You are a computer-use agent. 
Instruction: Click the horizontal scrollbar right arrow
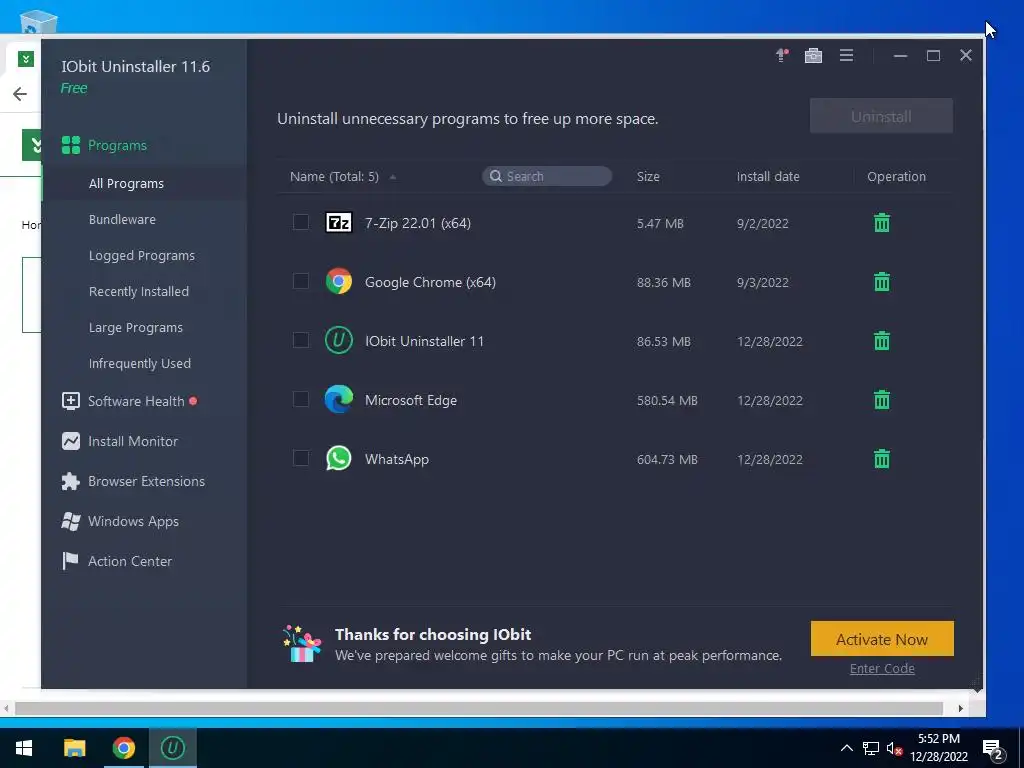pyautogui.click(x=960, y=709)
